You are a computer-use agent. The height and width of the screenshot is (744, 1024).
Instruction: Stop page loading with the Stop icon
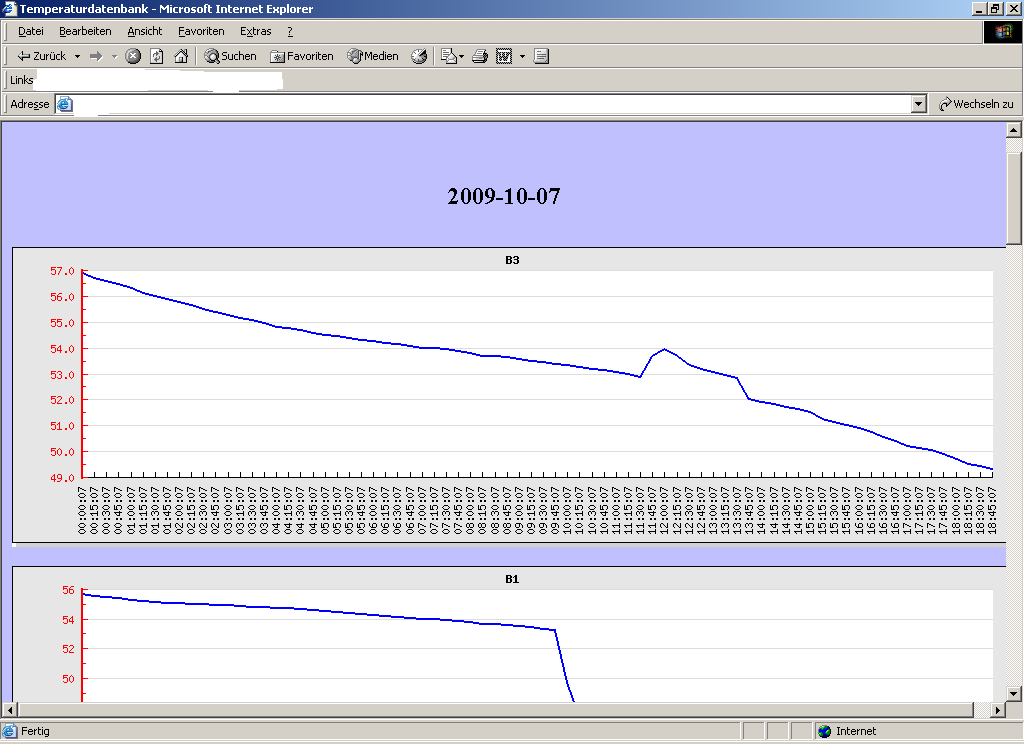[x=133, y=56]
